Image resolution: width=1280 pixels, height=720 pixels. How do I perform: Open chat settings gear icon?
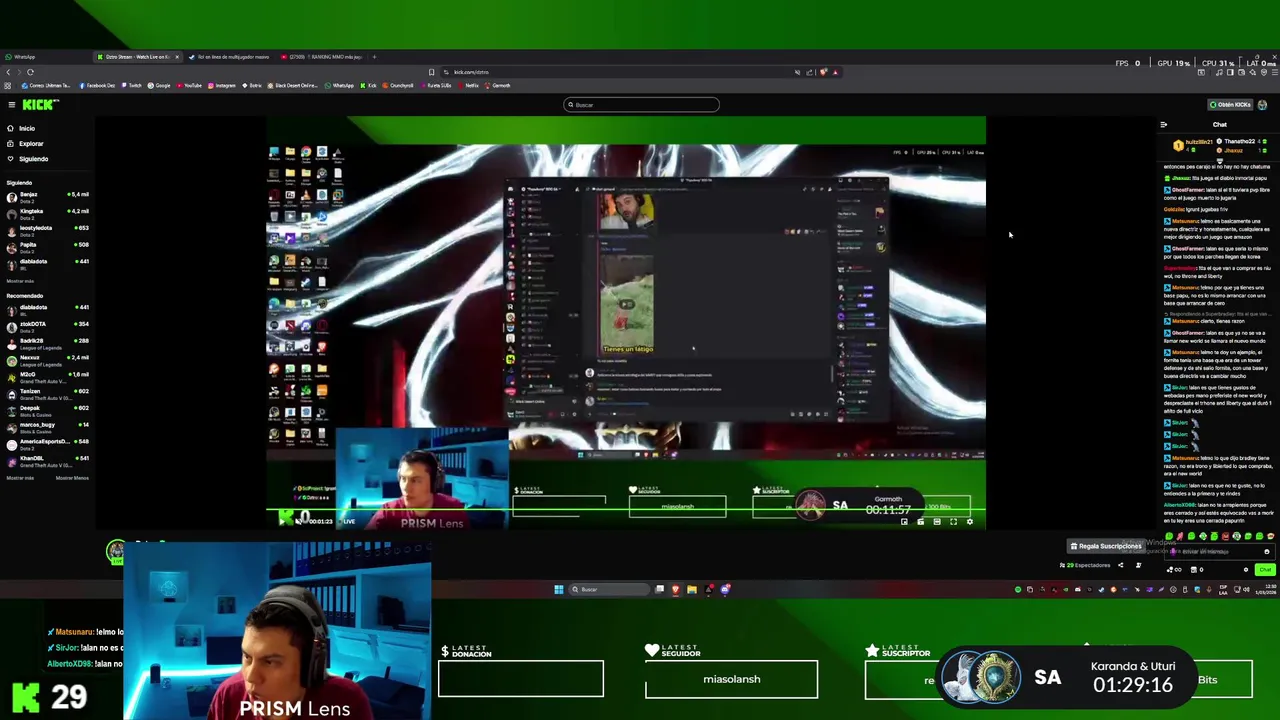tap(1246, 570)
